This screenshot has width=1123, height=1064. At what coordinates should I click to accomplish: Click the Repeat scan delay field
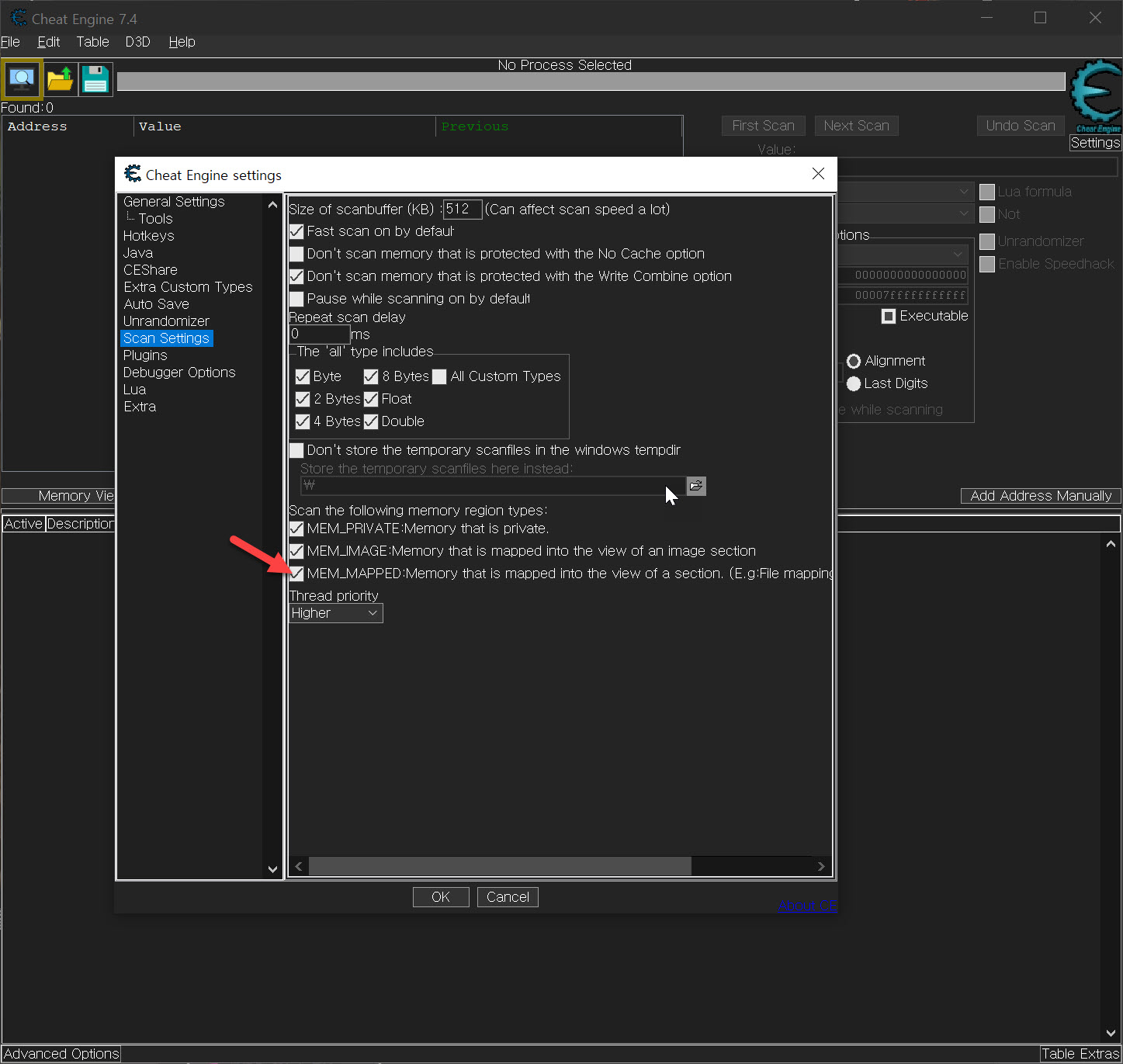tap(319, 334)
